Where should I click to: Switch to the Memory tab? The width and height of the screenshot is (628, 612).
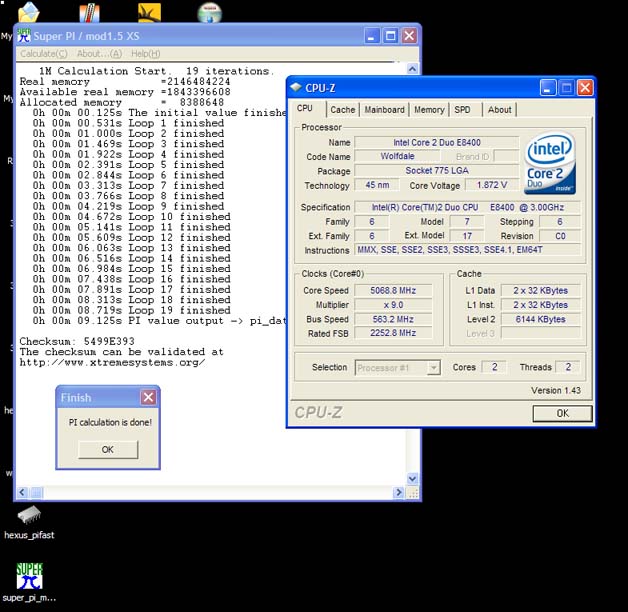[x=429, y=110]
